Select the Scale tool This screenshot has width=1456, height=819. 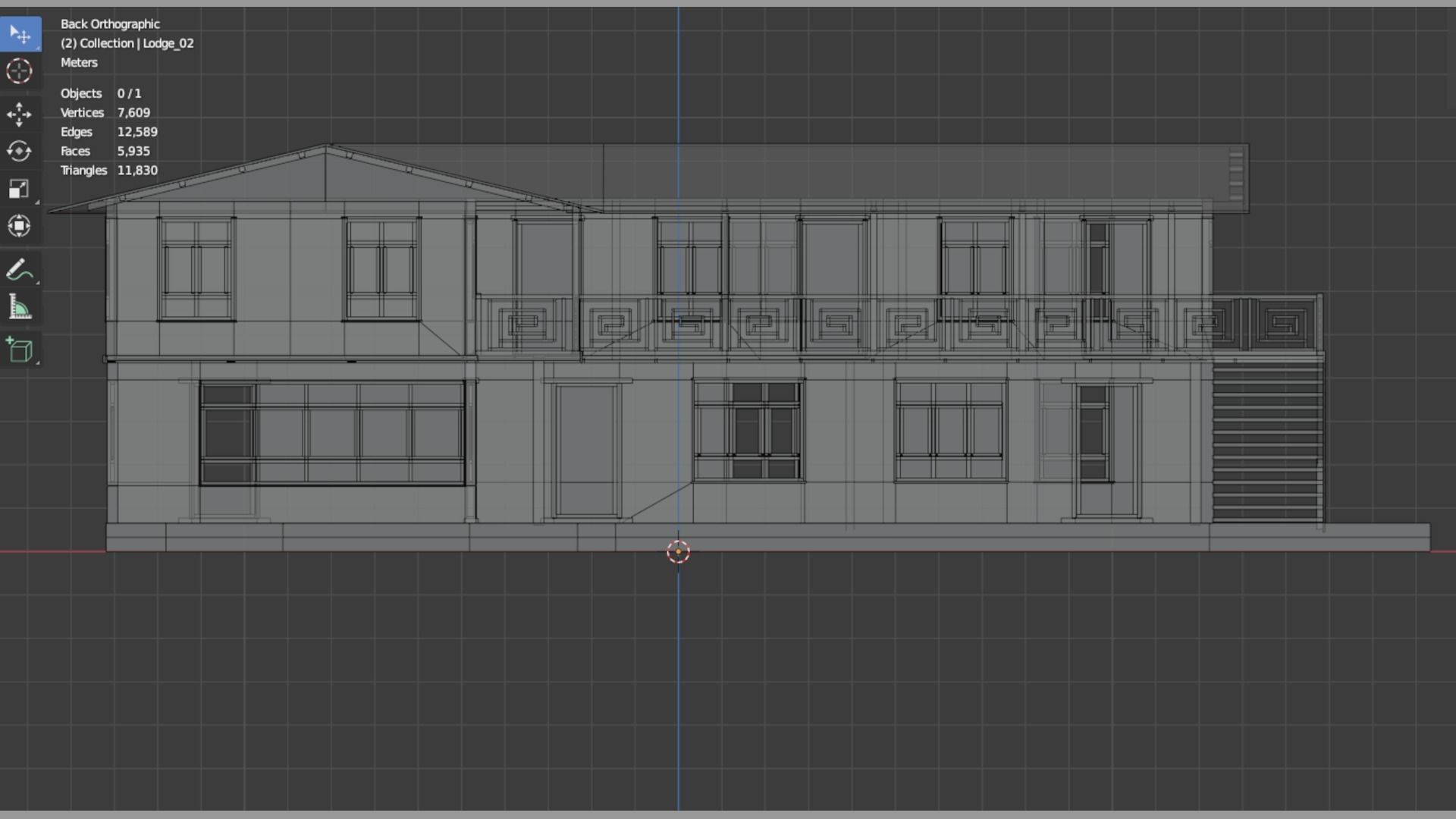[20, 189]
